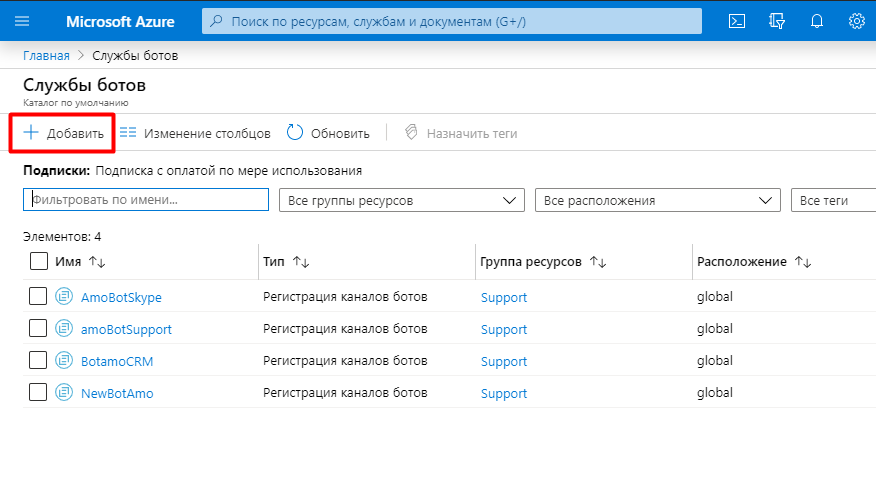Click Тип cell in BotamoCRM row

tap(345, 361)
